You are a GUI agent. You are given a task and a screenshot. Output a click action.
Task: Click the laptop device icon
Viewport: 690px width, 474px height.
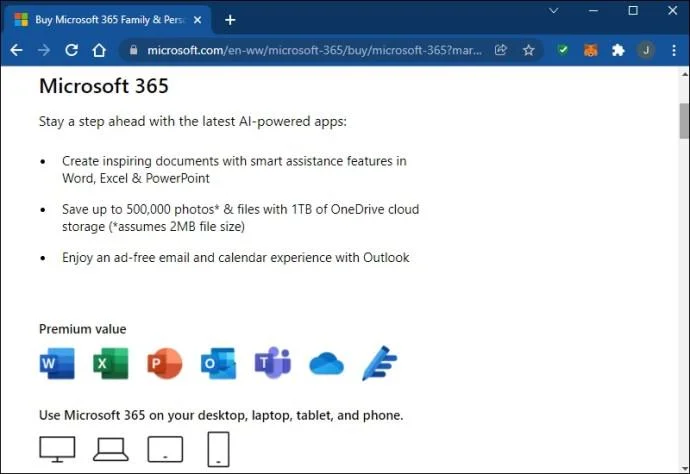[x=111, y=449]
